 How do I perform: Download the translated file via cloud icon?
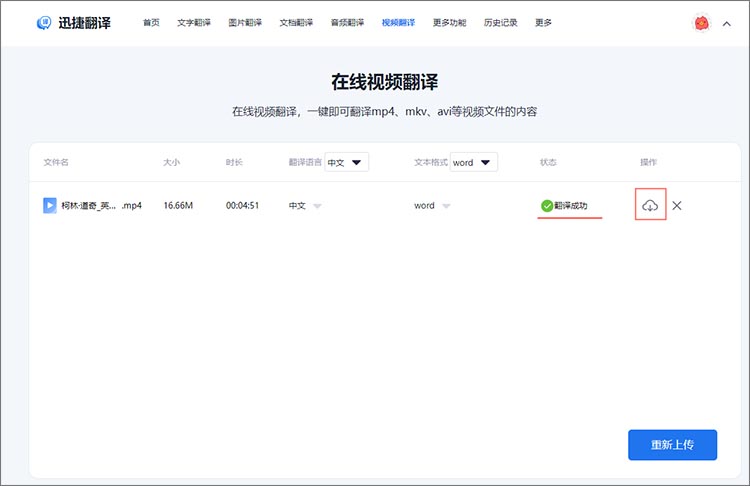(x=650, y=205)
